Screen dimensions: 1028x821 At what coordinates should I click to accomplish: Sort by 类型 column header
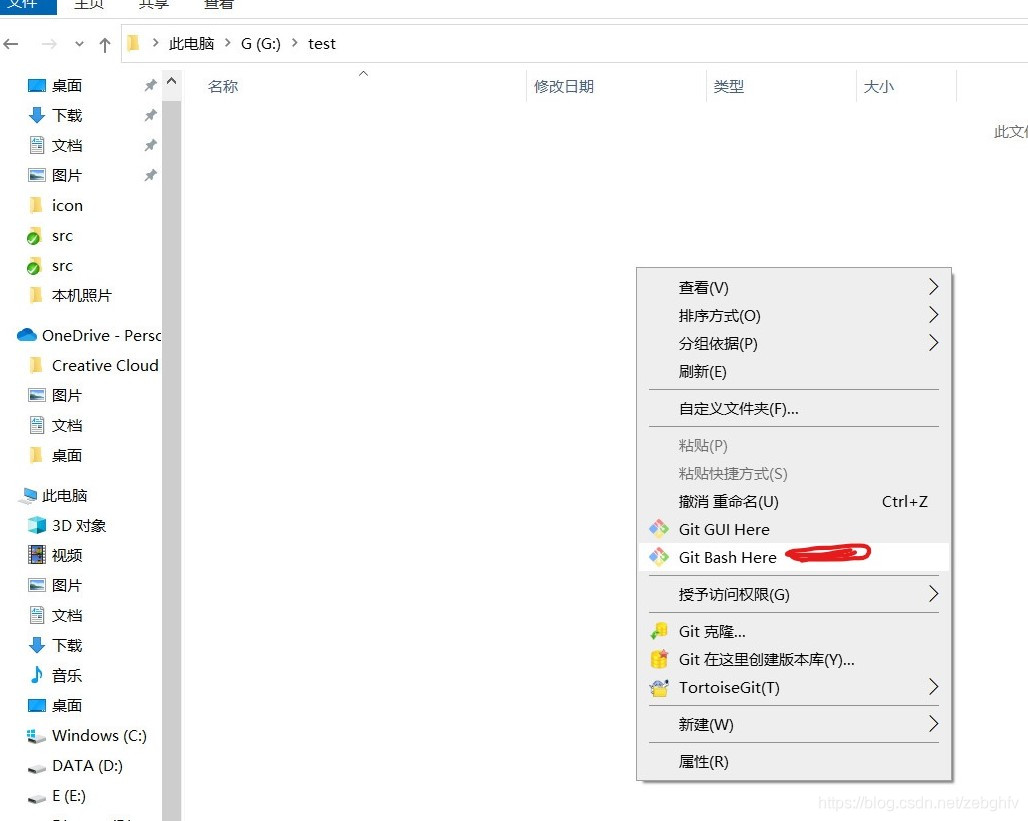click(728, 86)
